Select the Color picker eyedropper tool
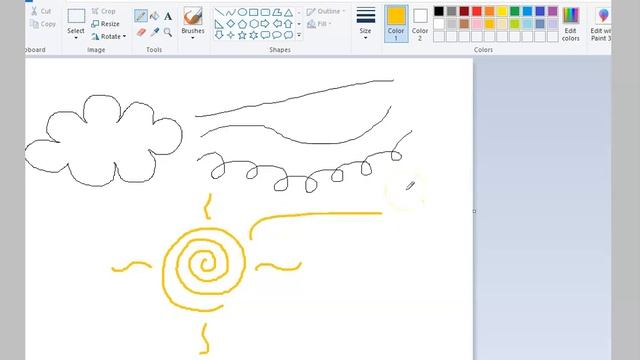This screenshot has width=640, height=360. click(154, 32)
